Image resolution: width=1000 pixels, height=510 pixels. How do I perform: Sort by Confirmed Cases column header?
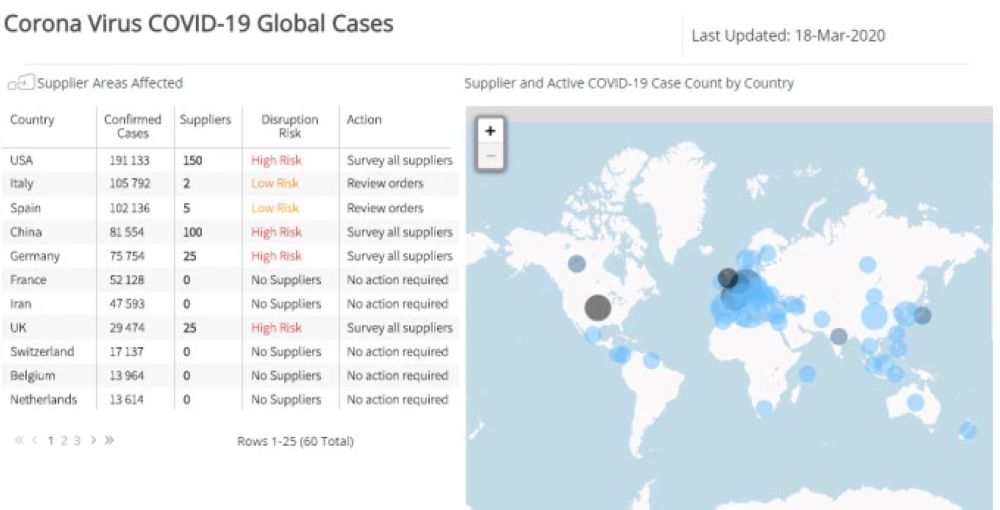click(133, 126)
